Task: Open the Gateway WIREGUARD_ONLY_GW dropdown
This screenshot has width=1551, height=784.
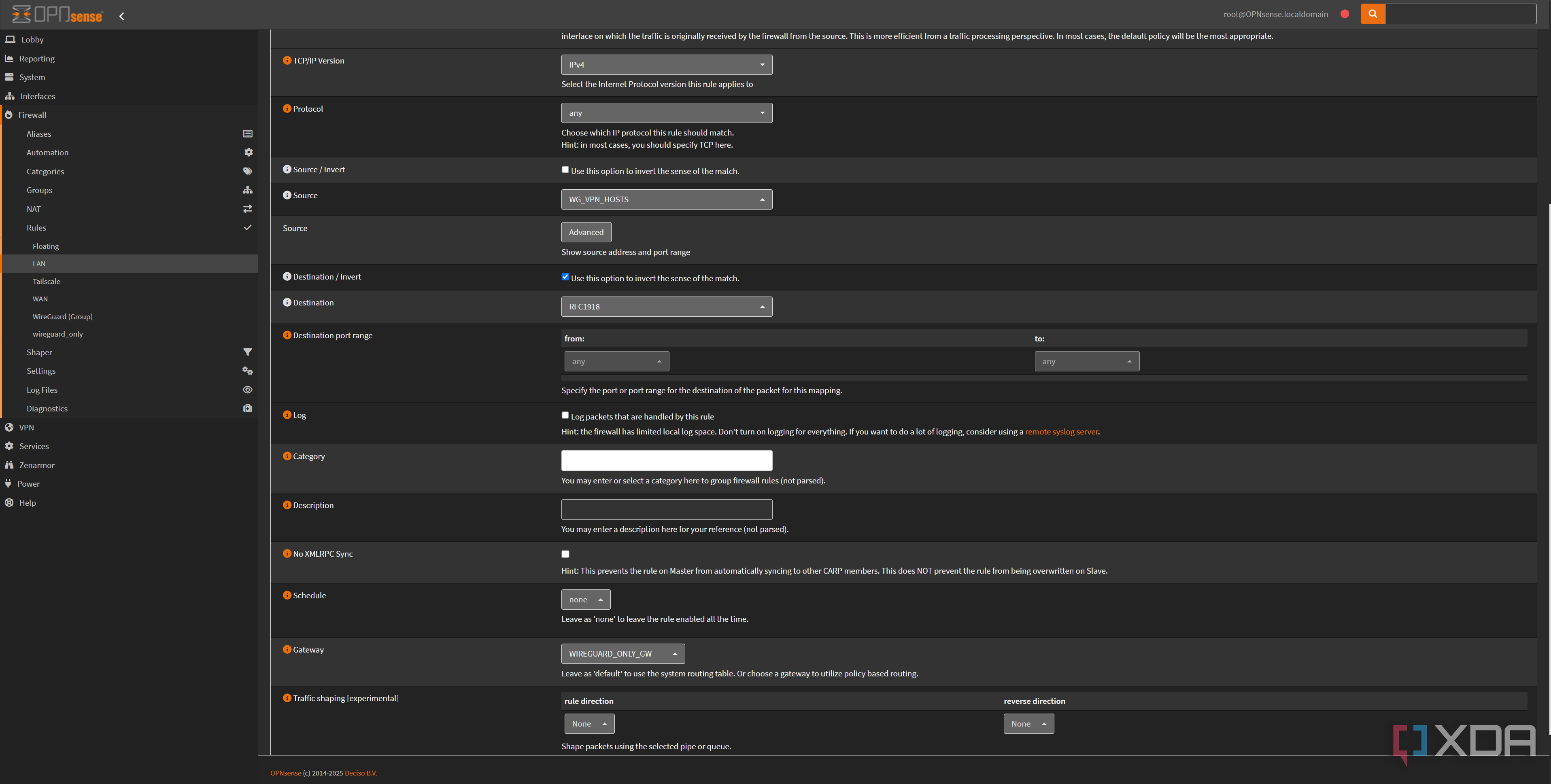Action: pos(623,653)
